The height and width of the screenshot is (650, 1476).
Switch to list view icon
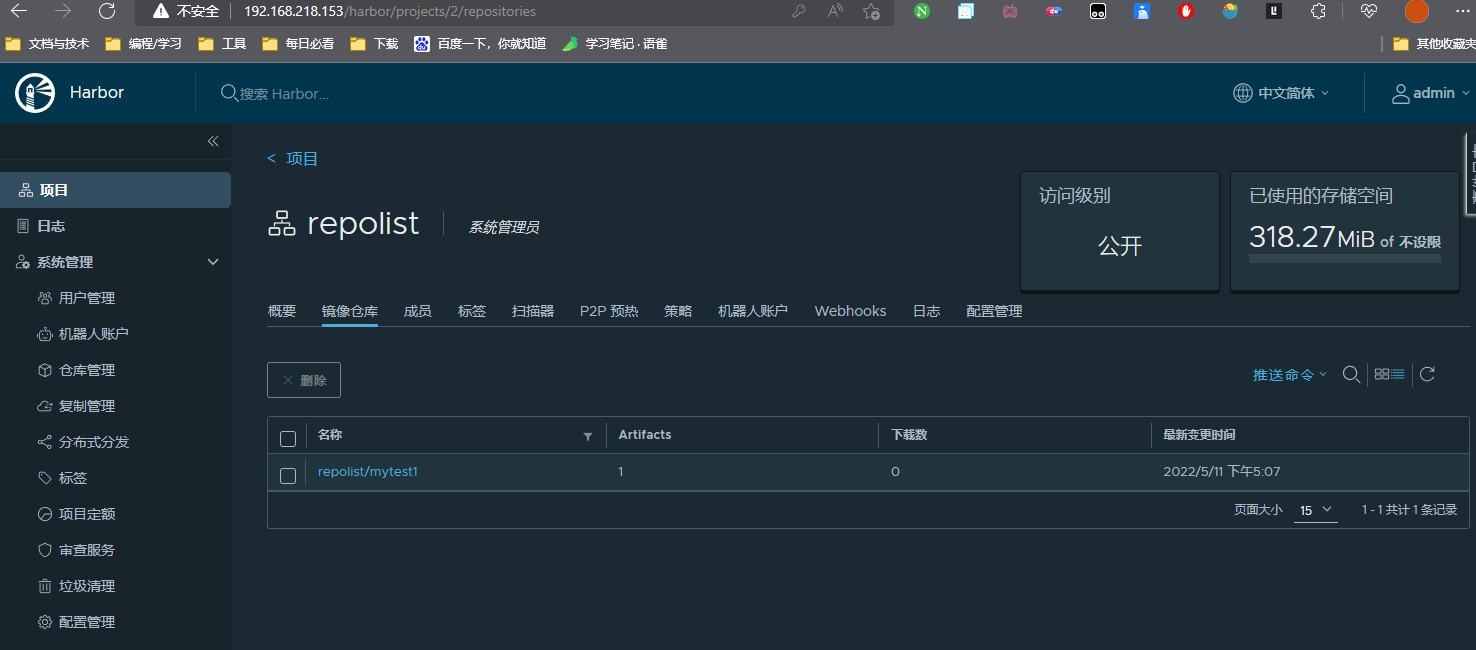[1398, 374]
